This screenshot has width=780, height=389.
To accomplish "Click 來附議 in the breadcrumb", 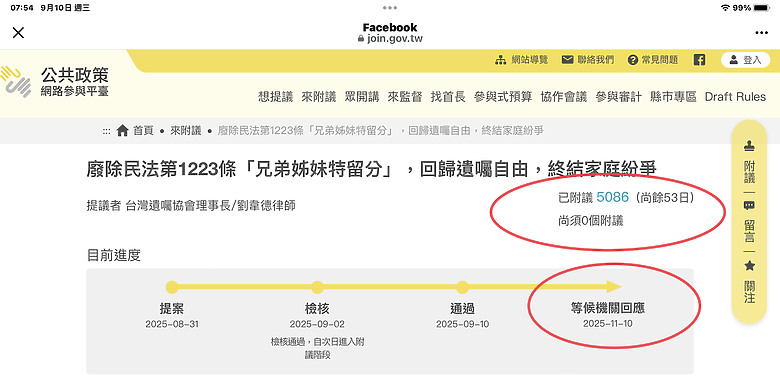I will coord(186,131).
